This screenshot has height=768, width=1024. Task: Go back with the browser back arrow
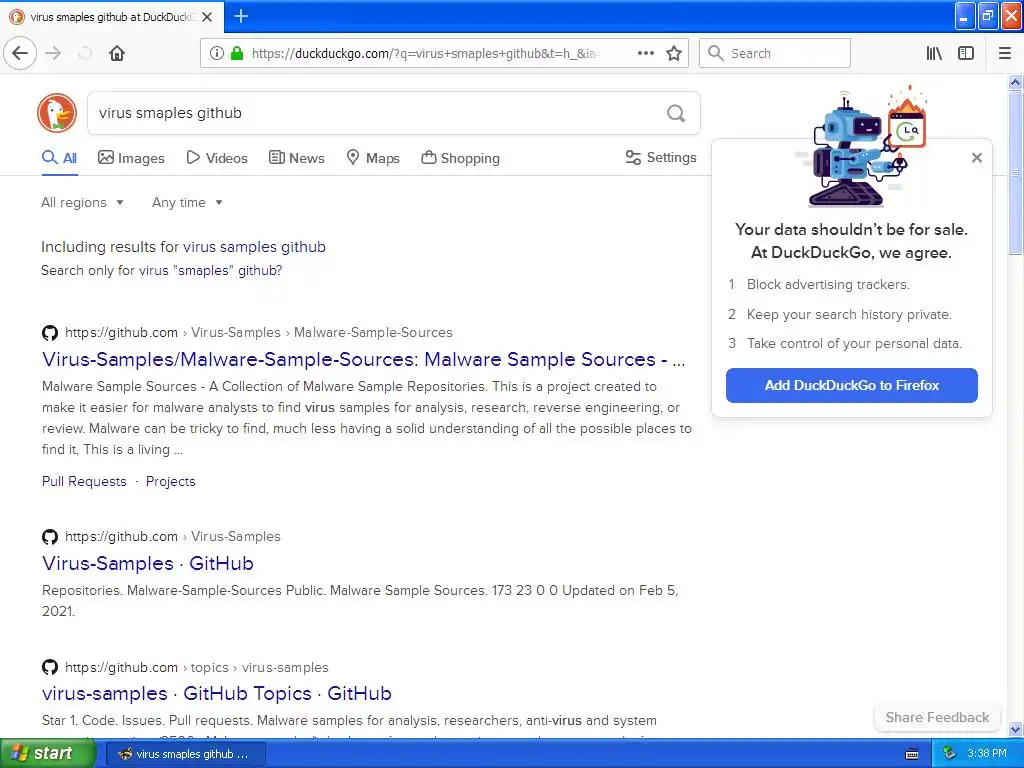20,53
